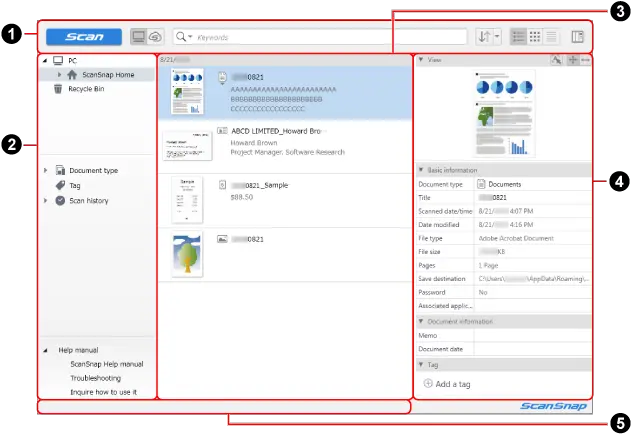Select the receipt Sample thumbnail

[187, 200]
